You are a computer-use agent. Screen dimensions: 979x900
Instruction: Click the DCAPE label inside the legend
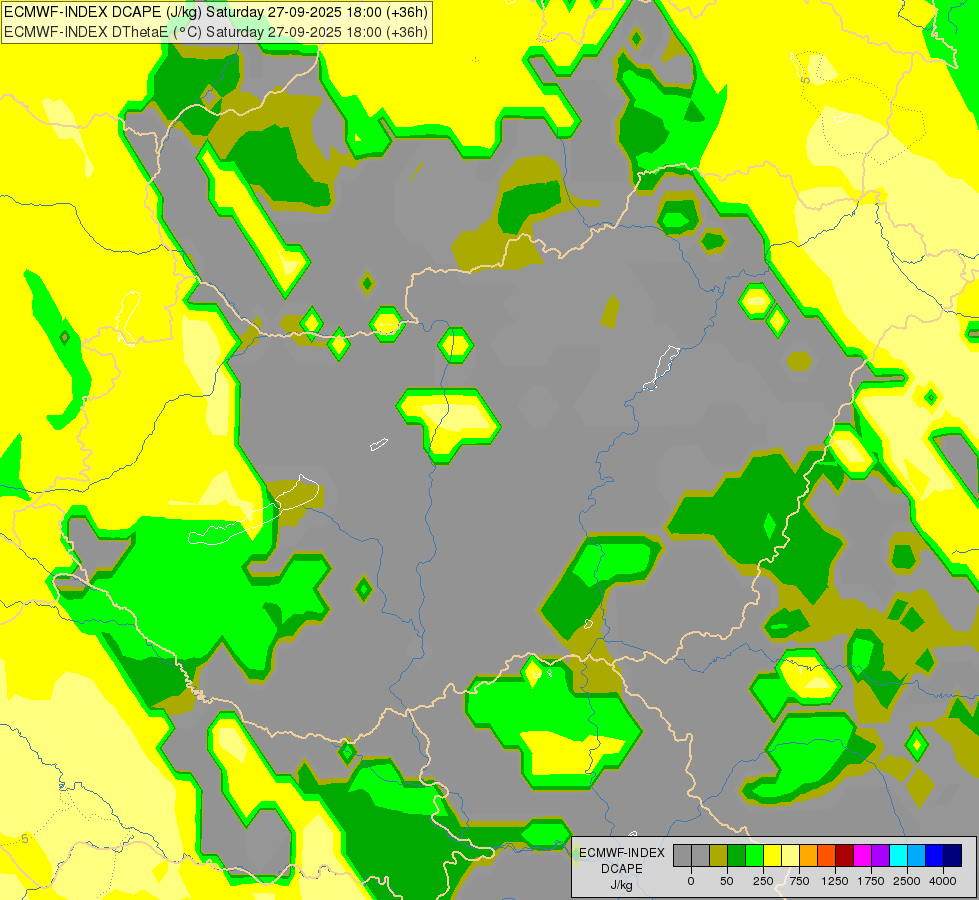(x=622, y=869)
